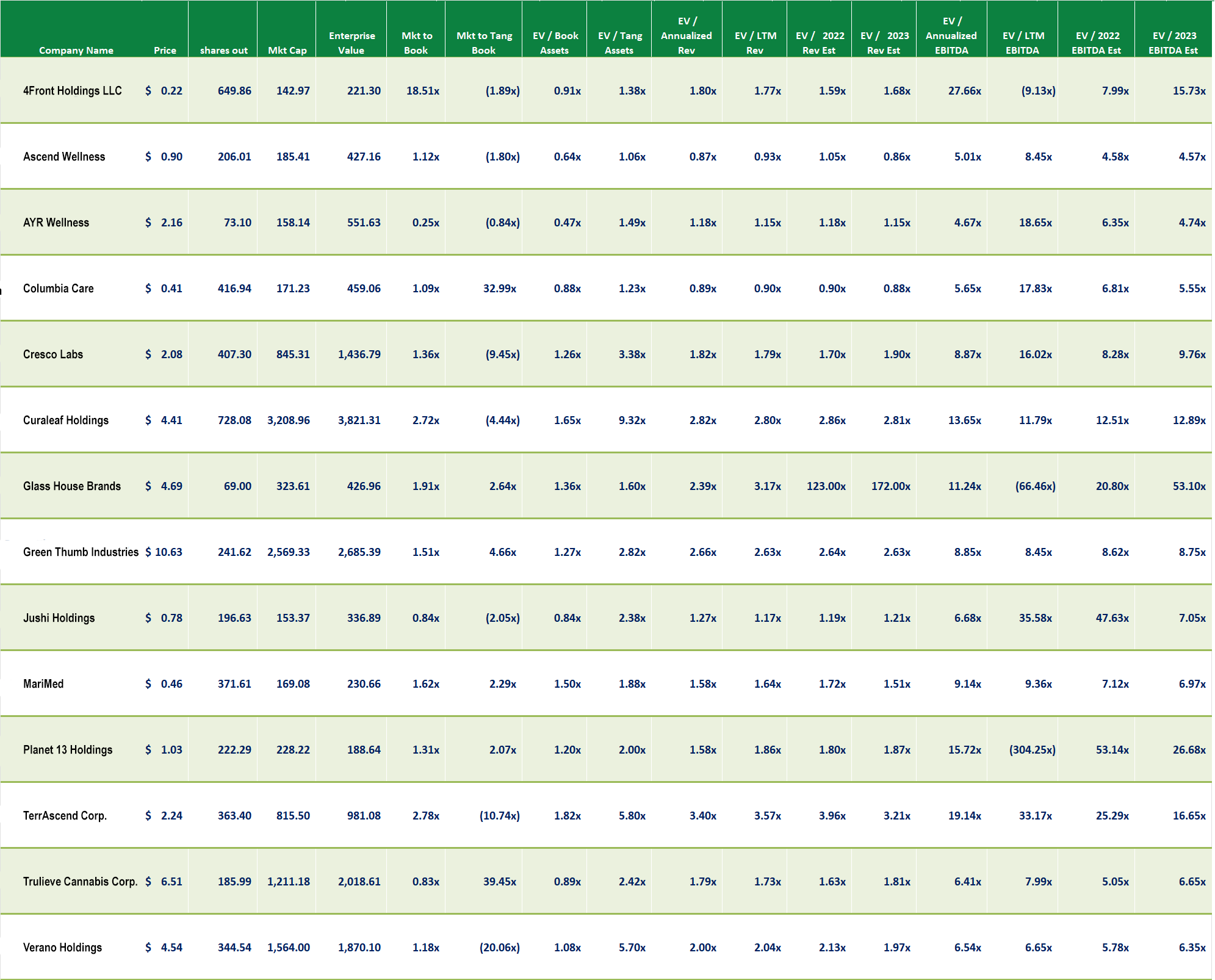Select Glass House's 53.10x 2023 EBITDA estimate
Screen dimensions: 1215x980
1189,486
